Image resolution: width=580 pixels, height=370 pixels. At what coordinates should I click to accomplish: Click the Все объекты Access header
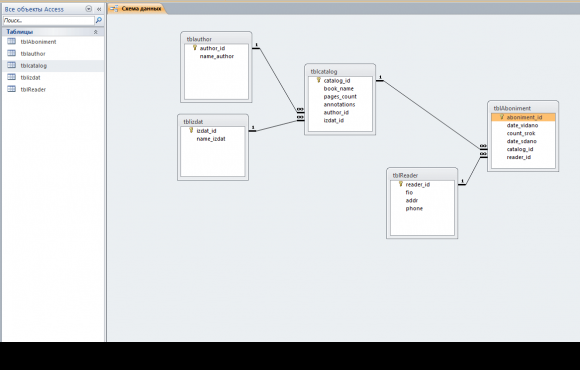point(34,9)
